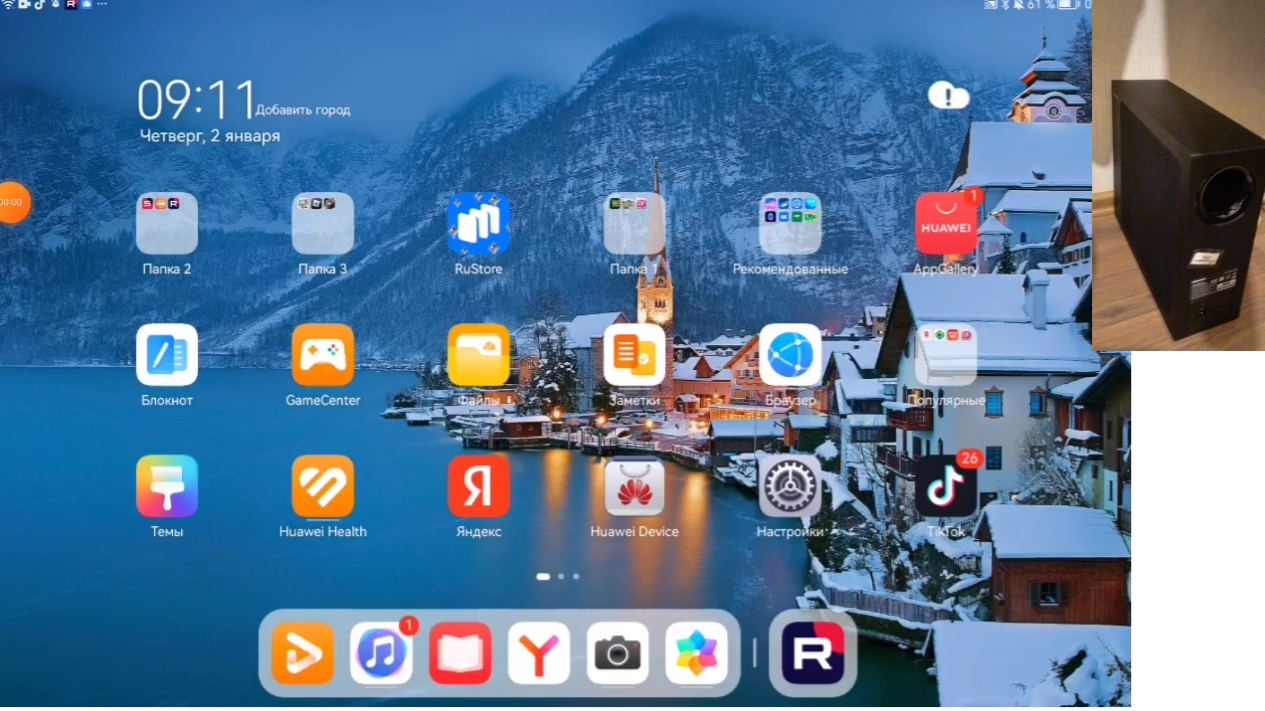
Task: Open the Темы themes app
Action: pyautogui.click(x=167, y=486)
